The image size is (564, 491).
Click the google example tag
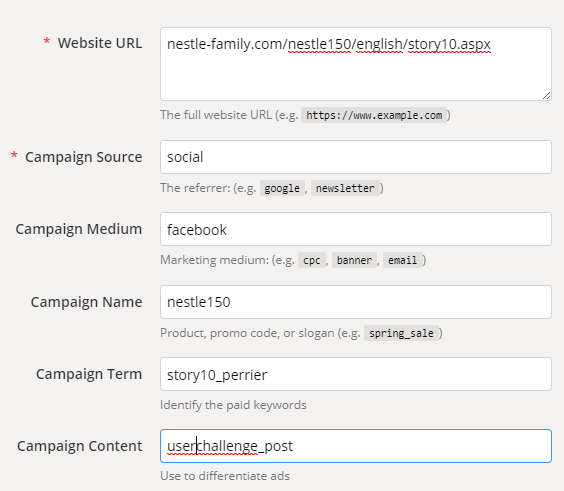coord(282,188)
